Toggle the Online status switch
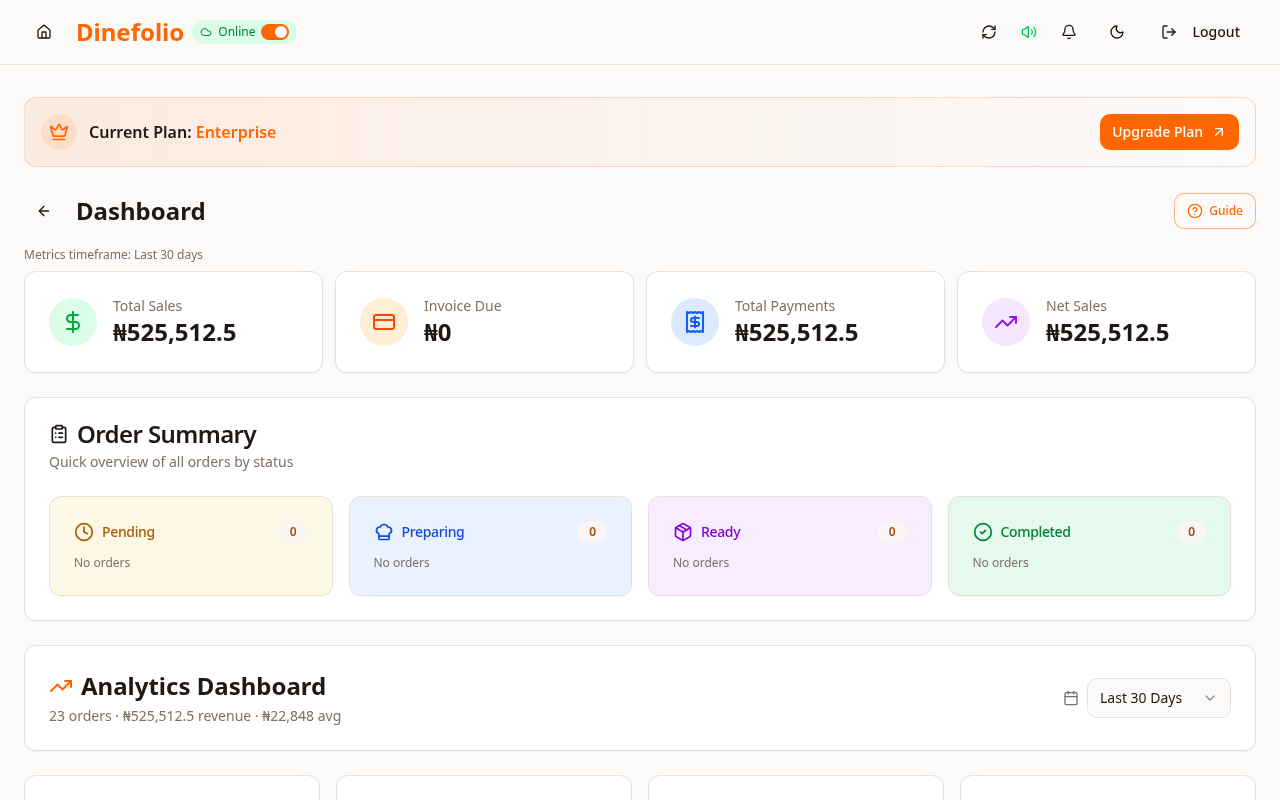This screenshot has height=800, width=1280. (x=275, y=32)
